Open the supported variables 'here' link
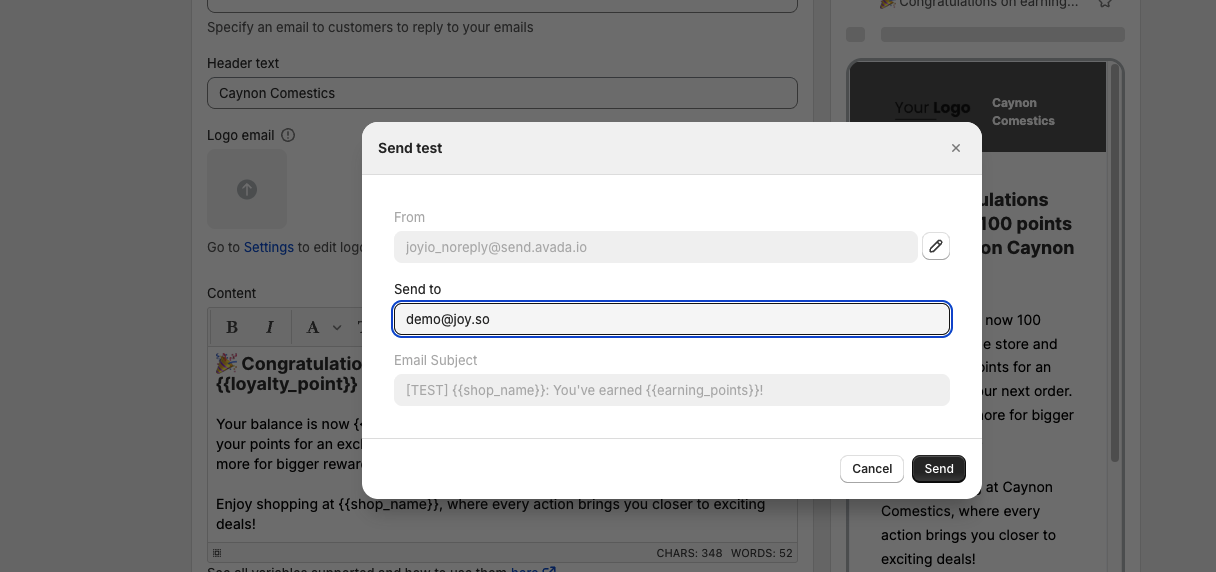This screenshot has width=1216, height=572. point(525,570)
